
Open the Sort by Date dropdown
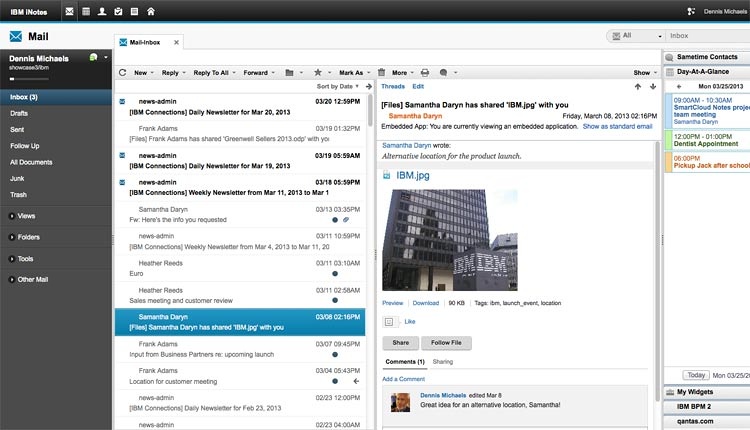pyautogui.click(x=338, y=87)
